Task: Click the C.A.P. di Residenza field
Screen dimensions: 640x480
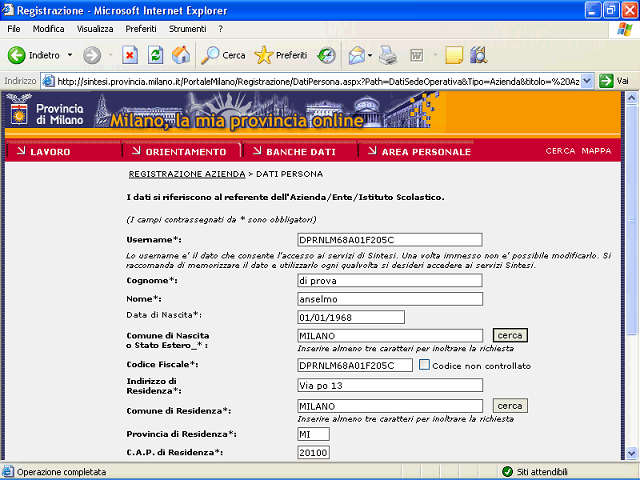Action: 313,452
